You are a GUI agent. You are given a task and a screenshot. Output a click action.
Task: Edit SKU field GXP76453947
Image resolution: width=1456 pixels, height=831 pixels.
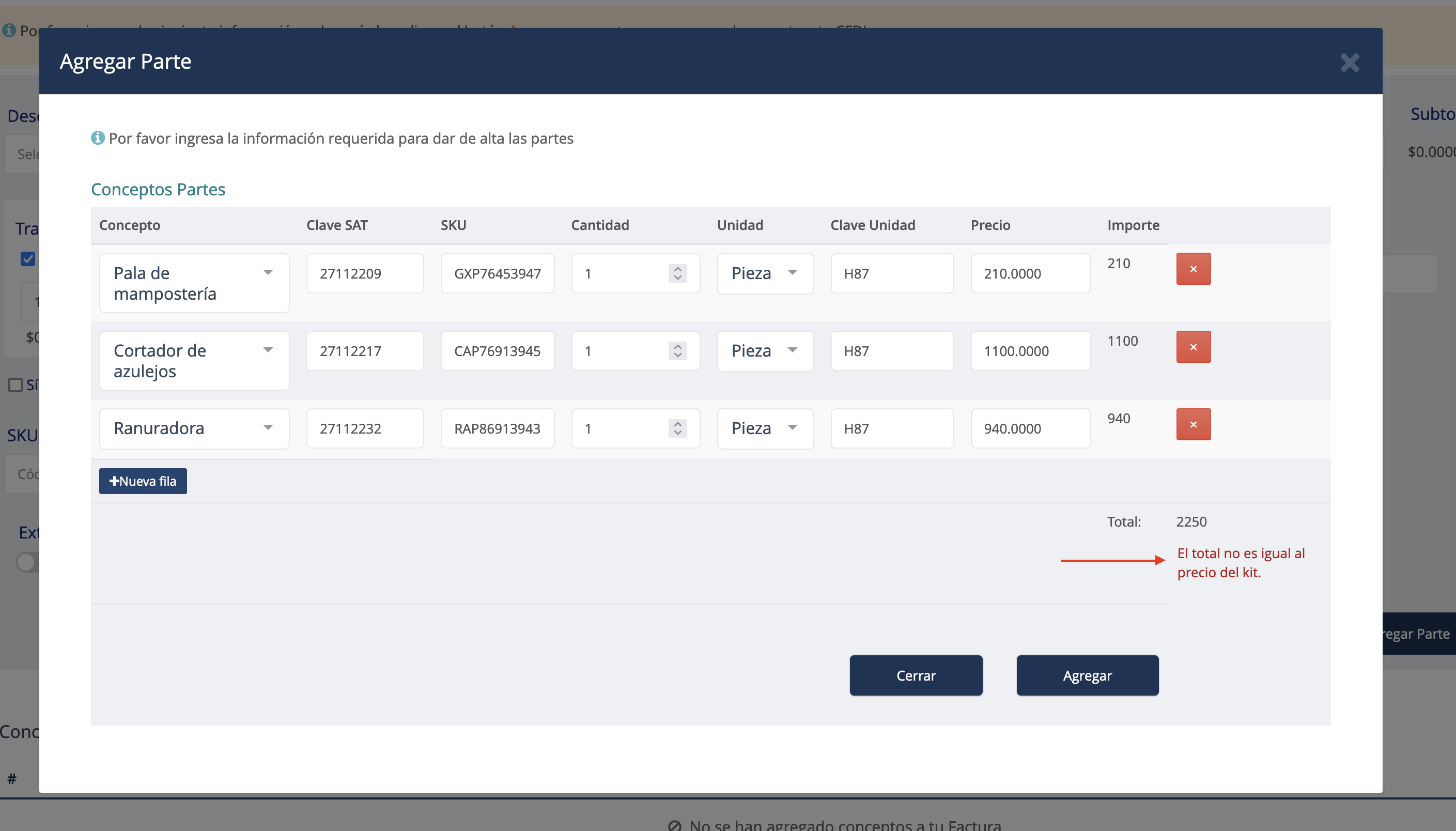click(x=498, y=273)
